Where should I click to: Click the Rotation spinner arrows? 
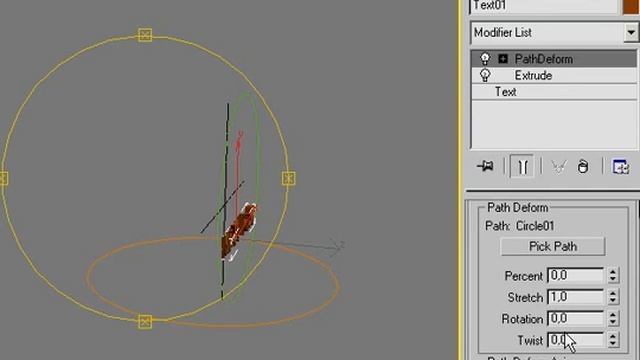613,318
